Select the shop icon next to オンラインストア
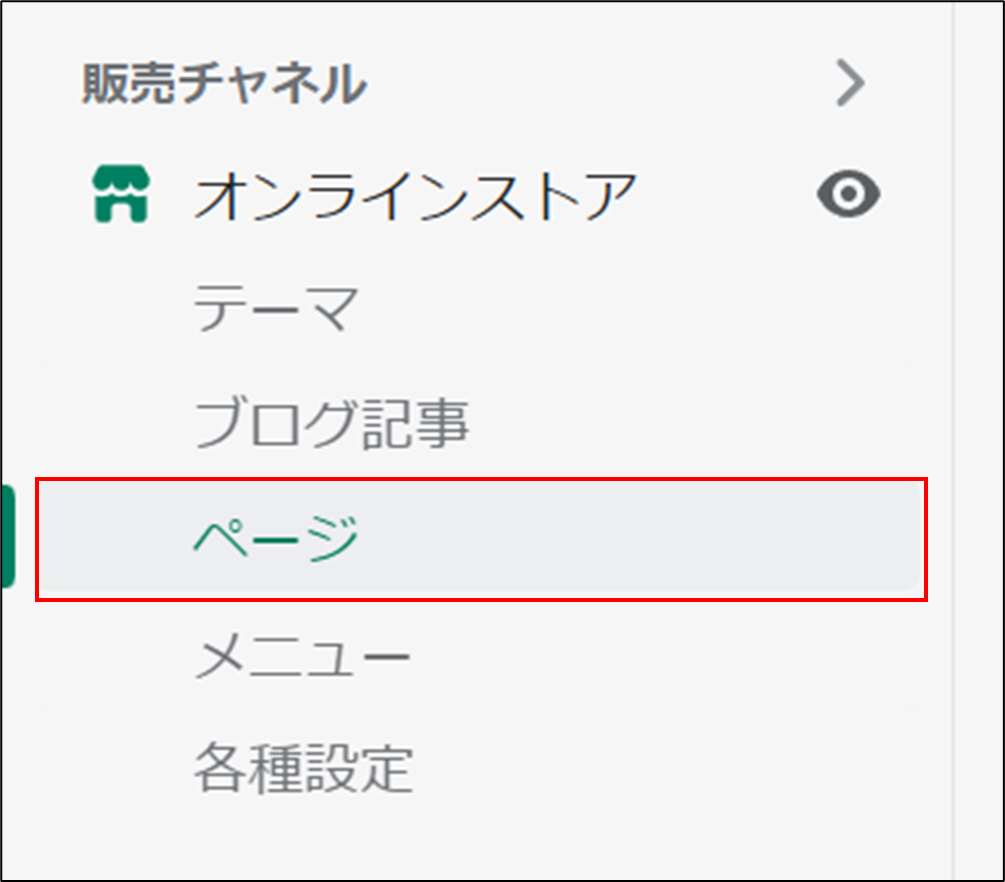Viewport: 1005px width, 882px height. tap(121, 194)
